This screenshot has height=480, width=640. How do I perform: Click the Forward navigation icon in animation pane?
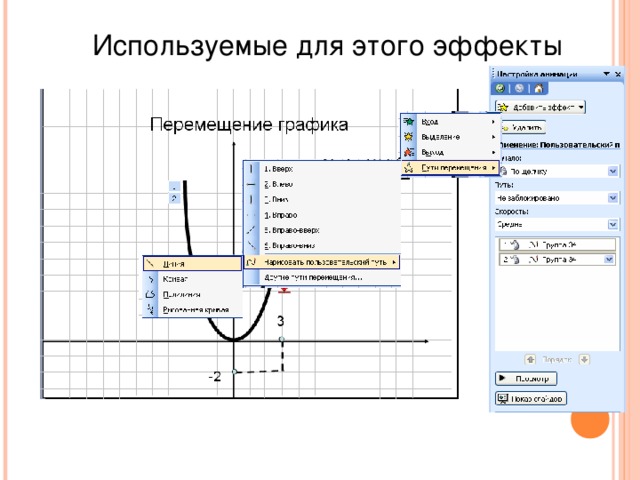click(x=519, y=88)
